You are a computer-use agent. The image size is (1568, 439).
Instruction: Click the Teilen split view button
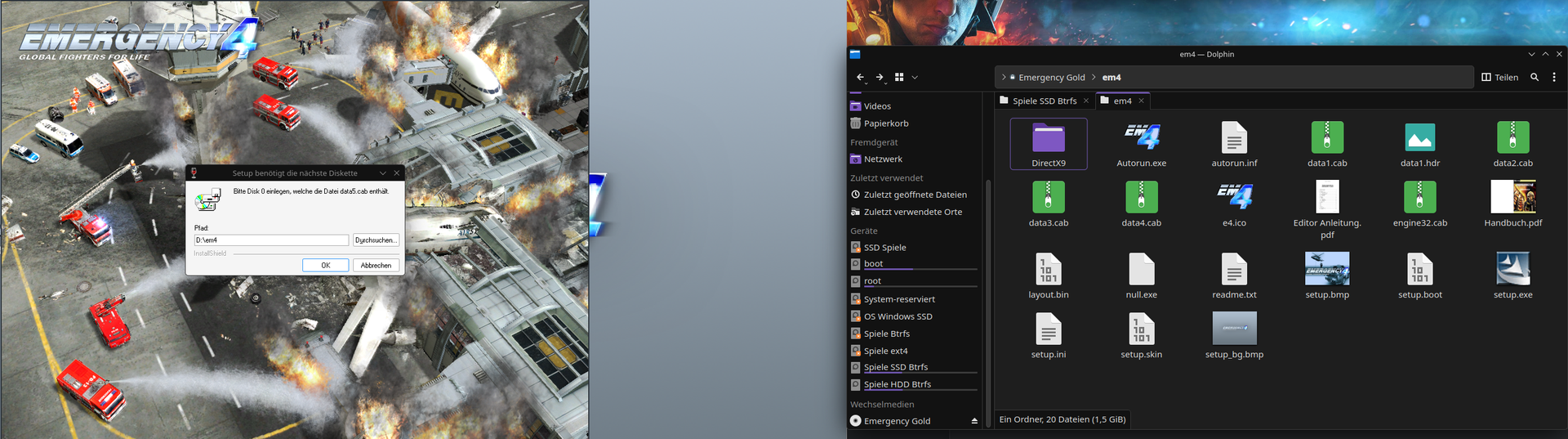pyautogui.click(x=1500, y=77)
